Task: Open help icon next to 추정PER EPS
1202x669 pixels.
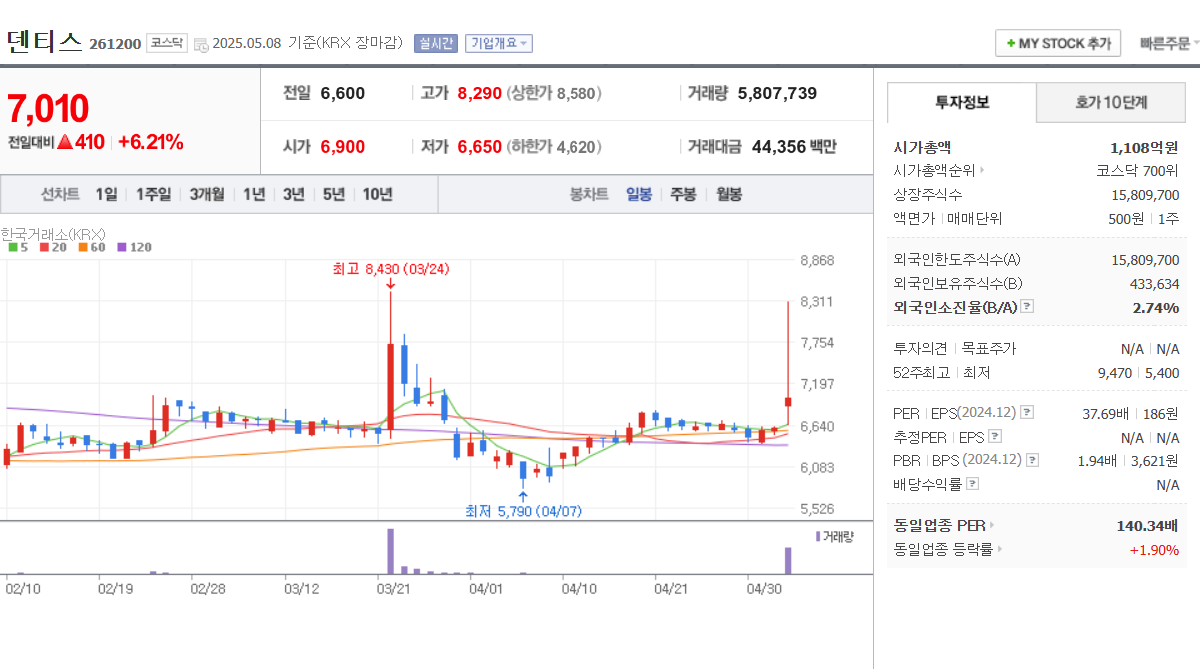Action: coord(995,437)
